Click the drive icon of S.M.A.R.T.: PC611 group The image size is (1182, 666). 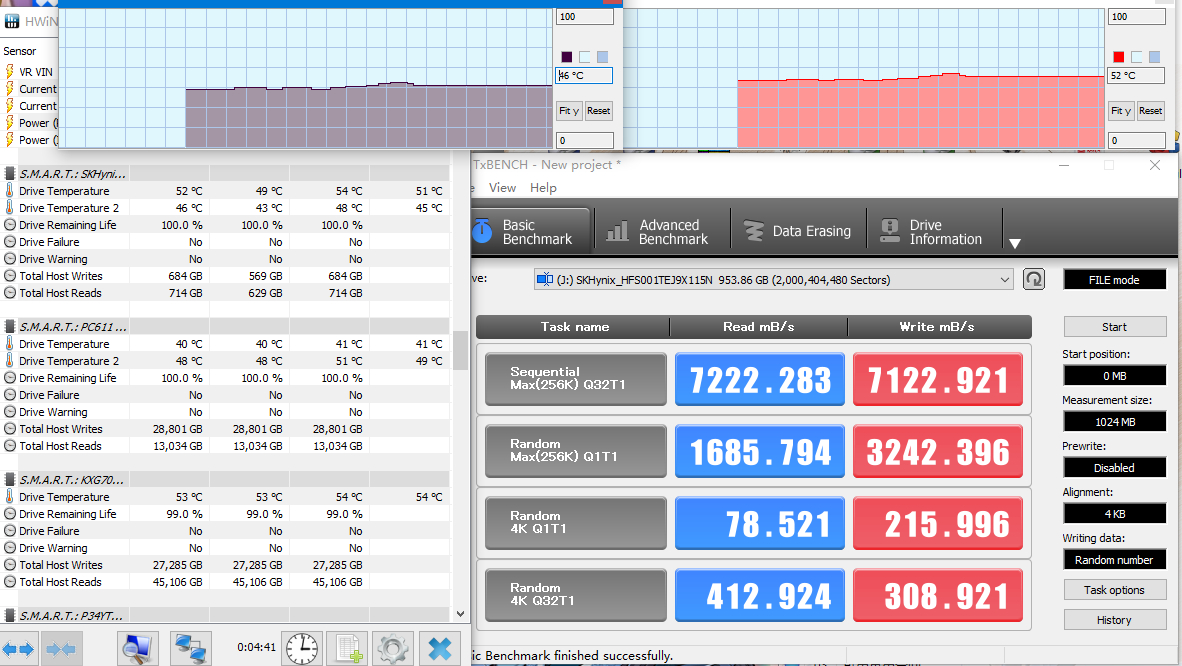10,327
